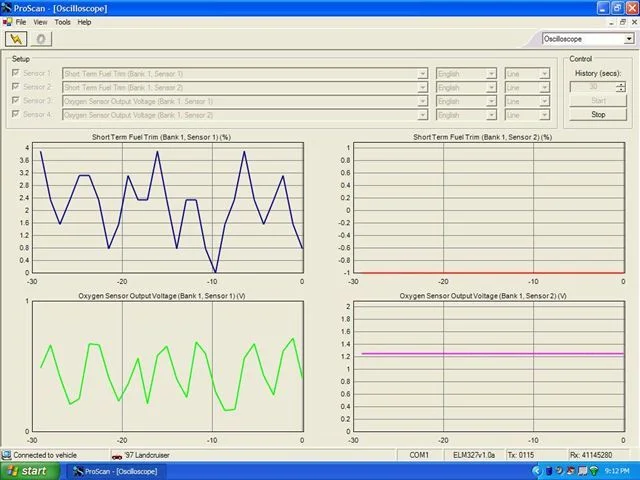Click the greyed-out disconnect toolbar button

[41, 39]
